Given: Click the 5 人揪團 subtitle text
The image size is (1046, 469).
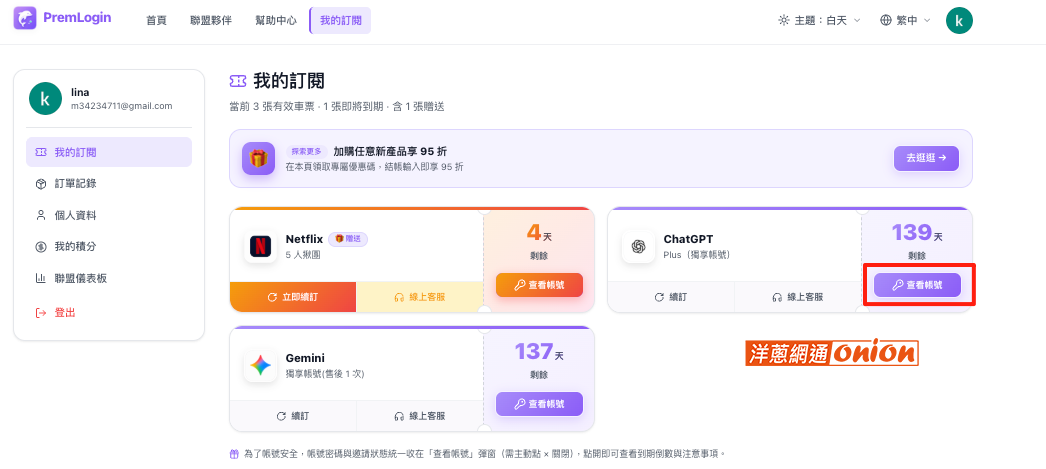Looking at the screenshot, I should (303, 255).
